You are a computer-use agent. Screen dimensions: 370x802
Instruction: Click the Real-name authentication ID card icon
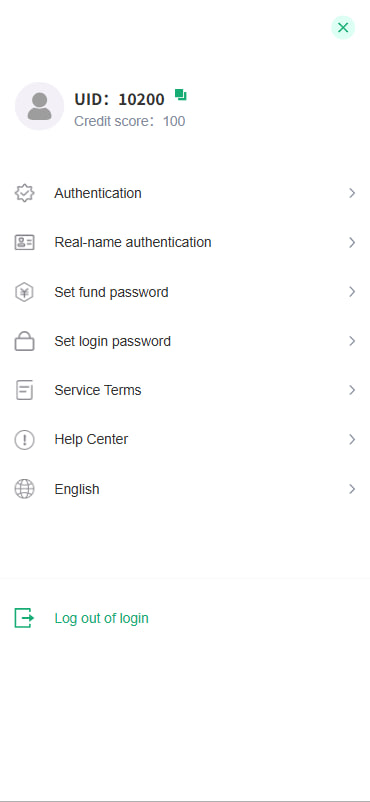[x=25, y=242]
